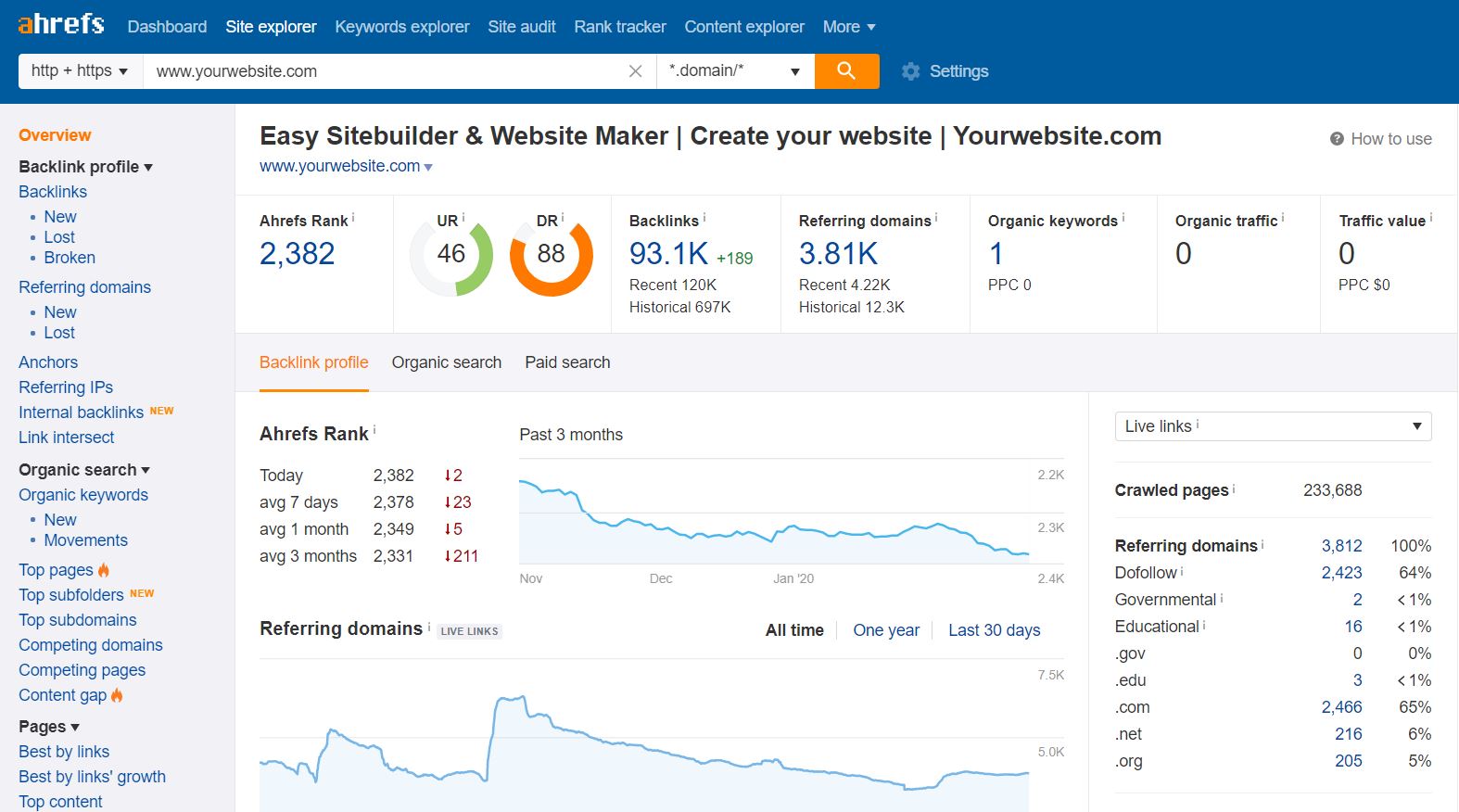Select the Backlink profile tab
Screen dimensions: 1459x812
pyautogui.click(x=314, y=362)
